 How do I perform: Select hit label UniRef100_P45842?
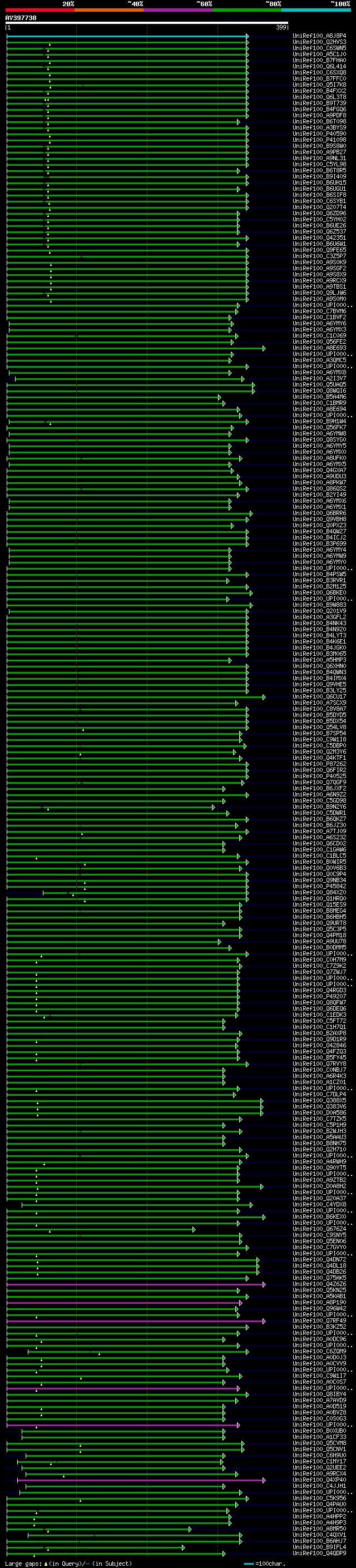(x=319, y=887)
